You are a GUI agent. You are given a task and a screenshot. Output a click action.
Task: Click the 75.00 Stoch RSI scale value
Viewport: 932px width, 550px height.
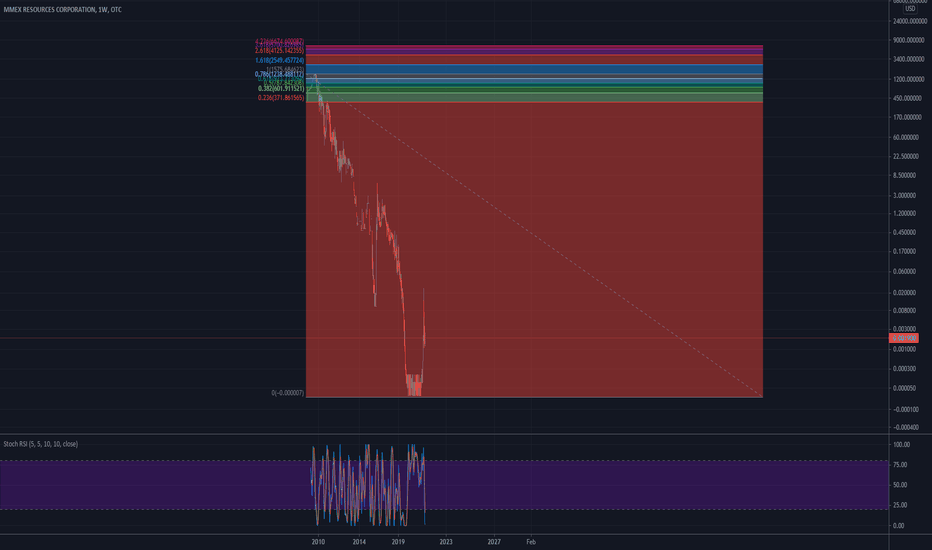[x=900, y=465]
